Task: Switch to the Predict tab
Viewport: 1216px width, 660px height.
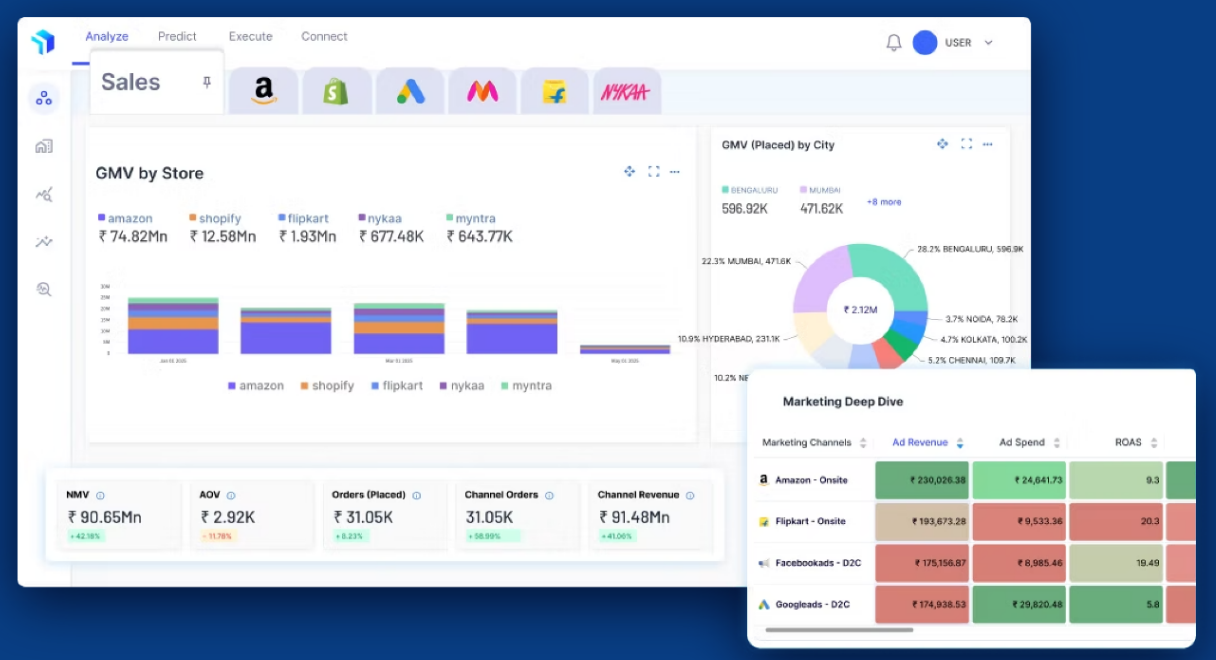Action: [177, 37]
